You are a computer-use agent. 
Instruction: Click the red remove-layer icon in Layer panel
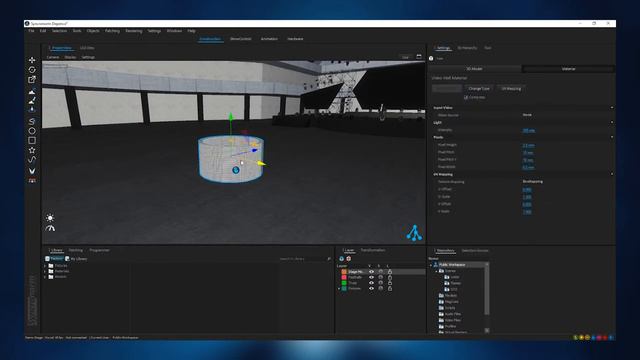349,259
